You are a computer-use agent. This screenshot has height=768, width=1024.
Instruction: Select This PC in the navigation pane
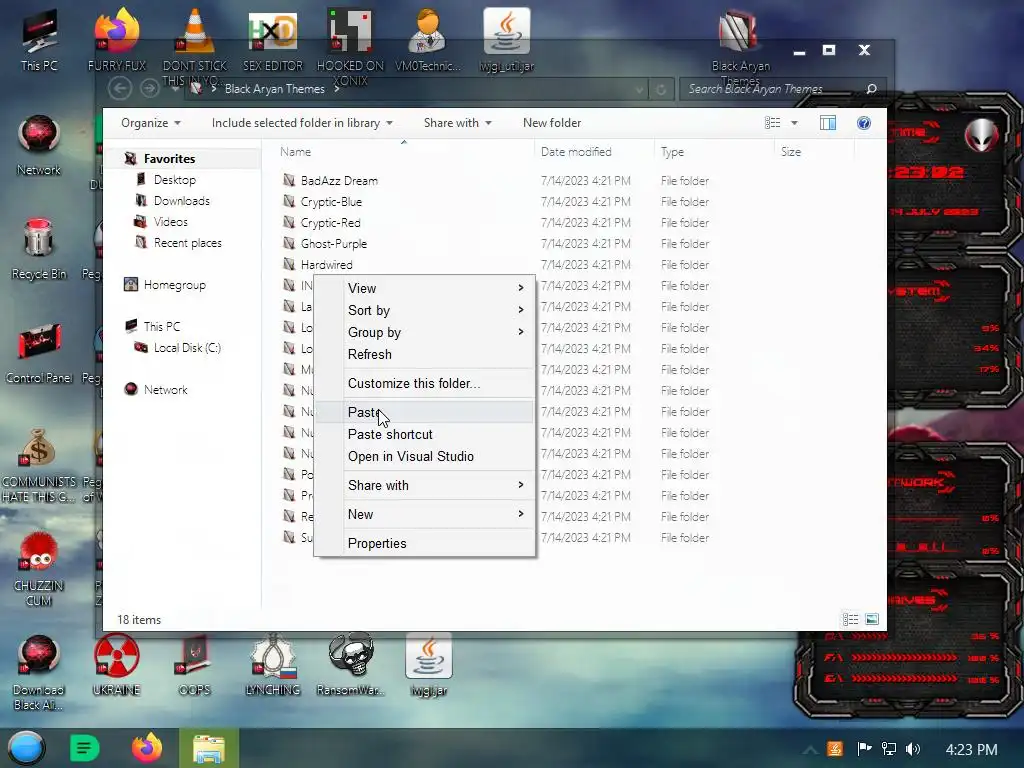click(161, 326)
